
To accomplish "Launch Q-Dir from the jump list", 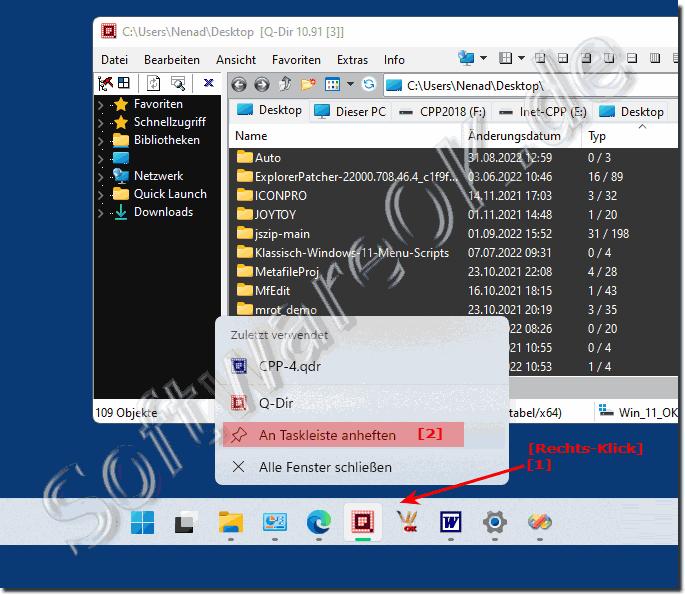I will pos(362,403).
